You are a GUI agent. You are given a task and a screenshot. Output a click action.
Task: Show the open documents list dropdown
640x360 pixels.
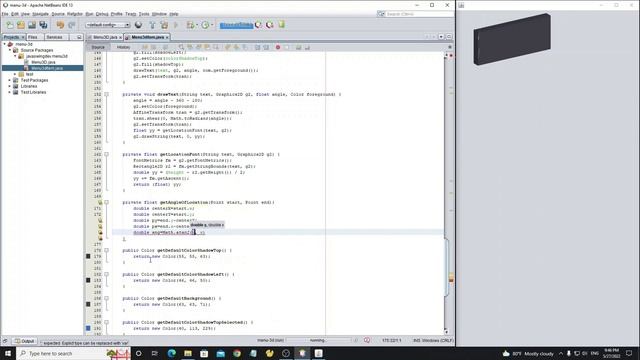coord(441,37)
